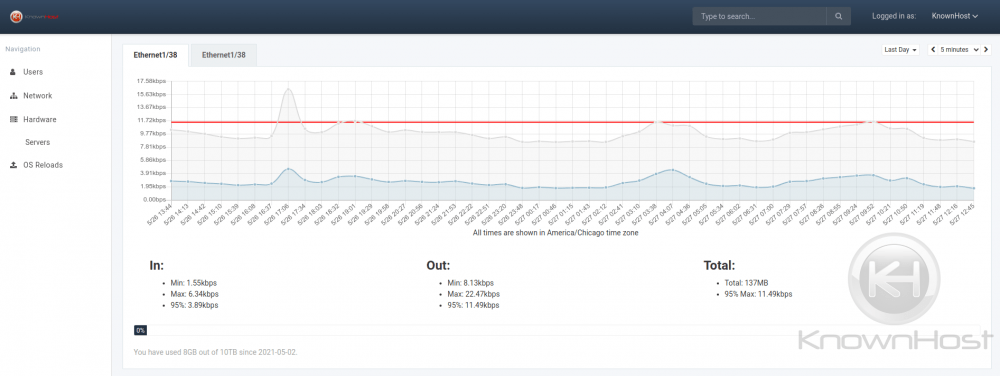The height and width of the screenshot is (376, 1000).
Task: Click the magnifier search icon
Action: tap(839, 17)
